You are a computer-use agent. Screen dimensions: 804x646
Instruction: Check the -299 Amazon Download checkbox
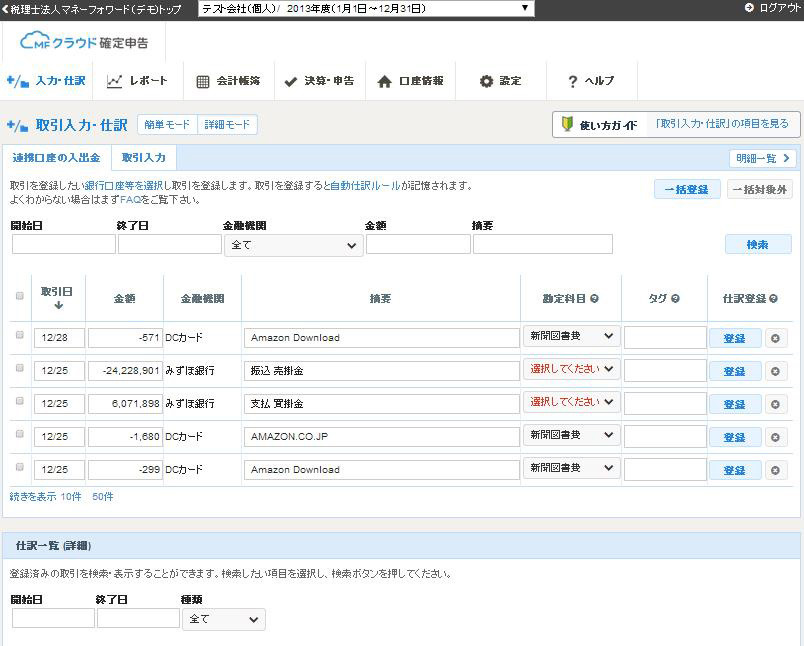[x=19, y=467]
